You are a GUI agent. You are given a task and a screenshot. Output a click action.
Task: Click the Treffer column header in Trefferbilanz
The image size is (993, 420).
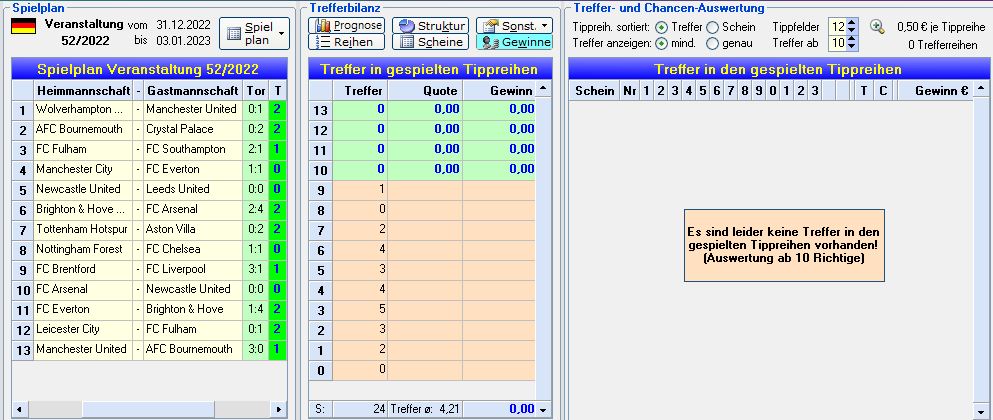click(x=360, y=90)
